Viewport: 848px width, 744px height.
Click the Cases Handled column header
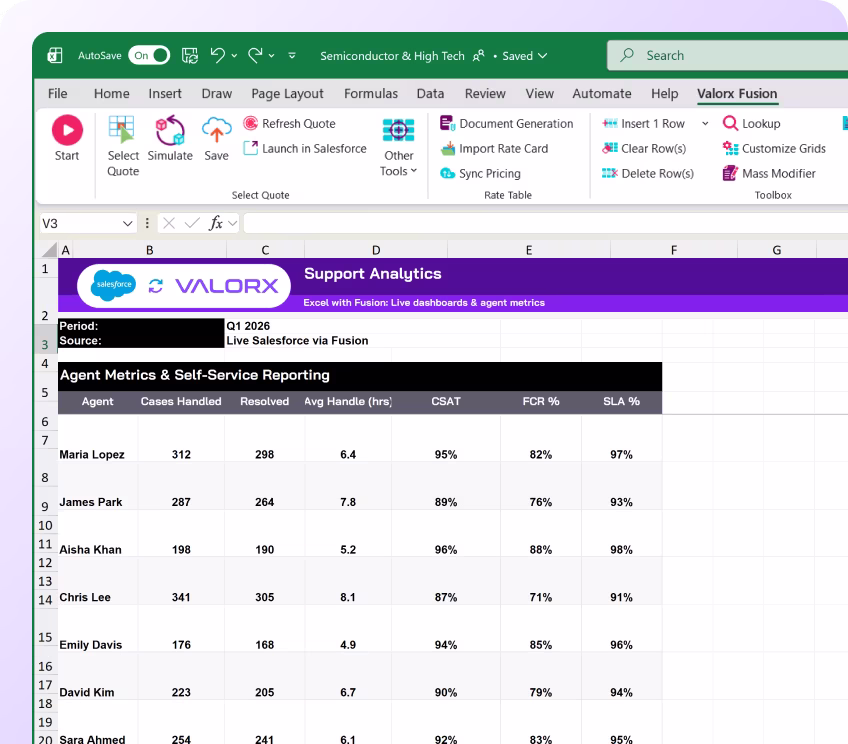coord(181,401)
